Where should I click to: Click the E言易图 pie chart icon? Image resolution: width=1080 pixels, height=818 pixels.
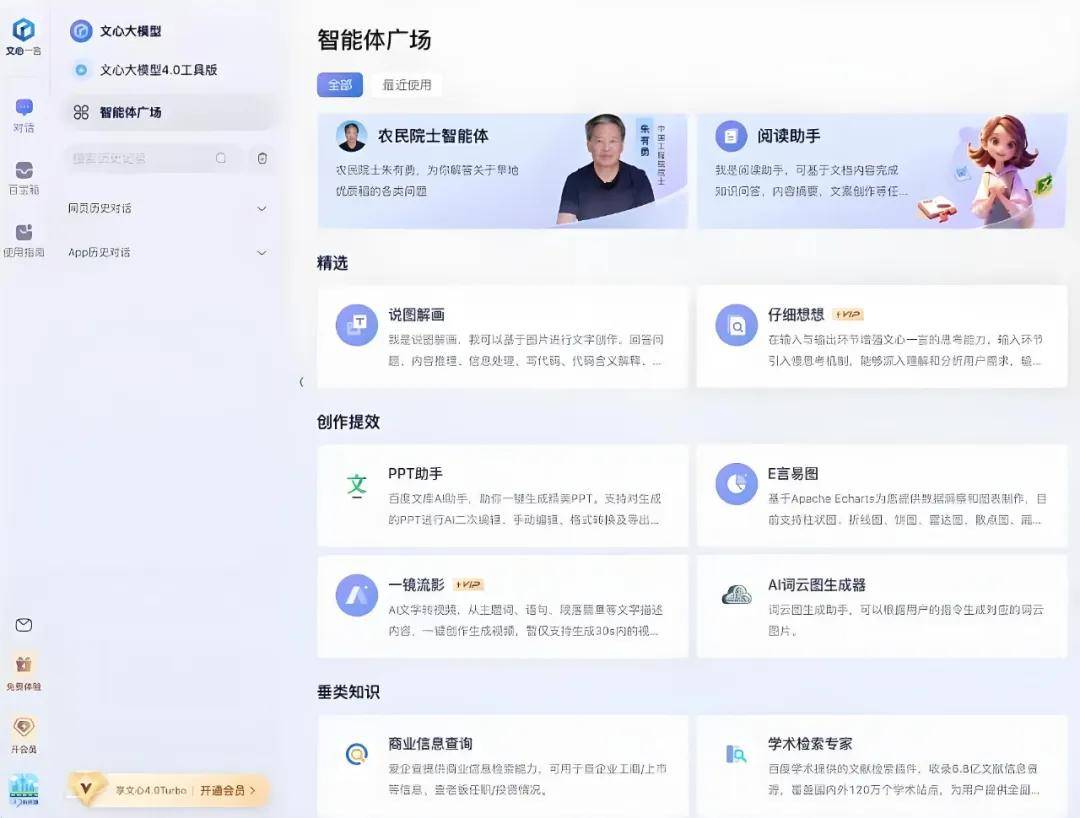click(x=736, y=484)
